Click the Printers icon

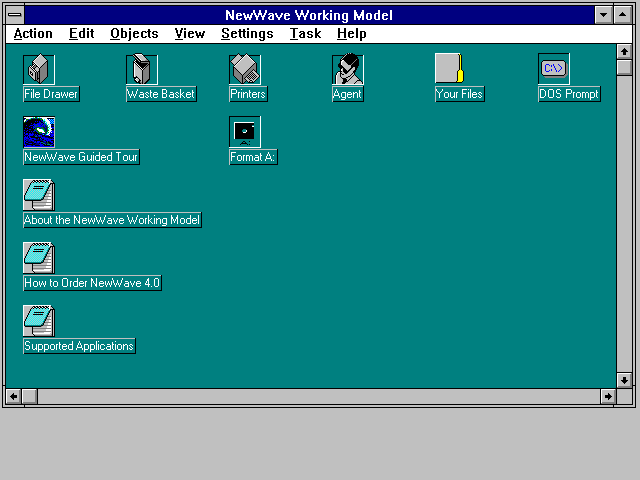(245, 70)
